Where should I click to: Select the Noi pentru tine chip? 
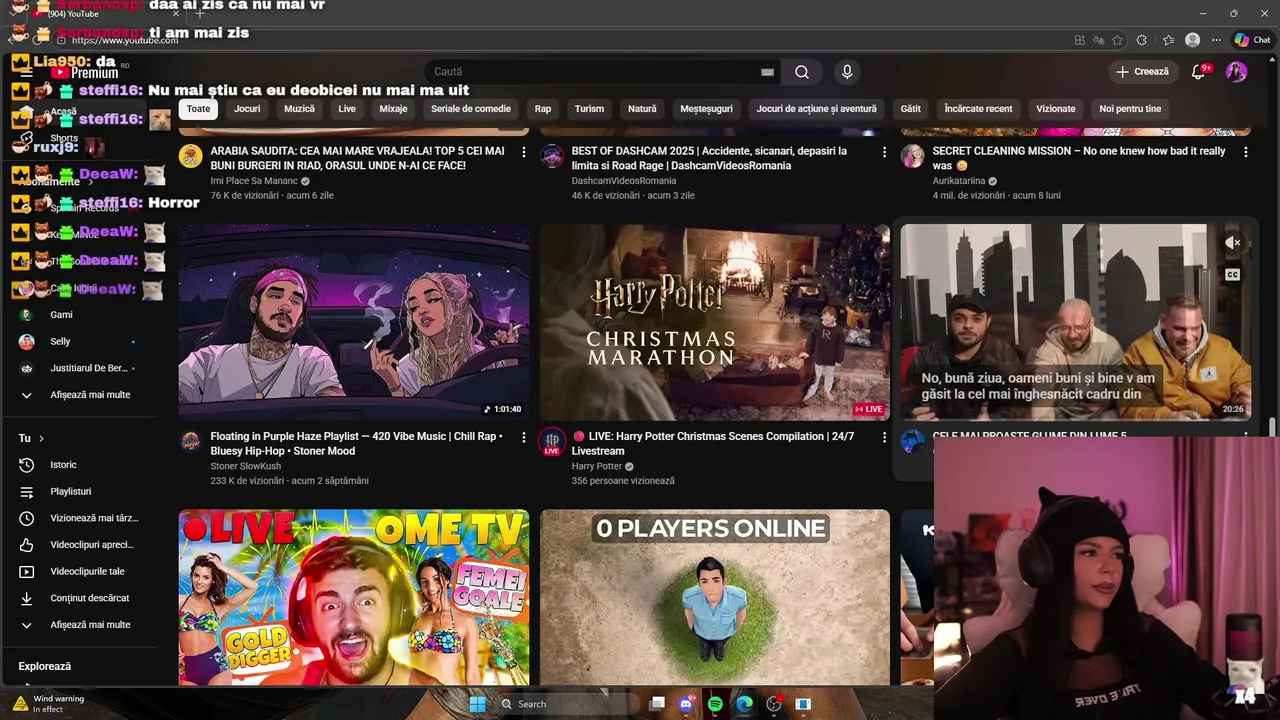[x=1130, y=109]
